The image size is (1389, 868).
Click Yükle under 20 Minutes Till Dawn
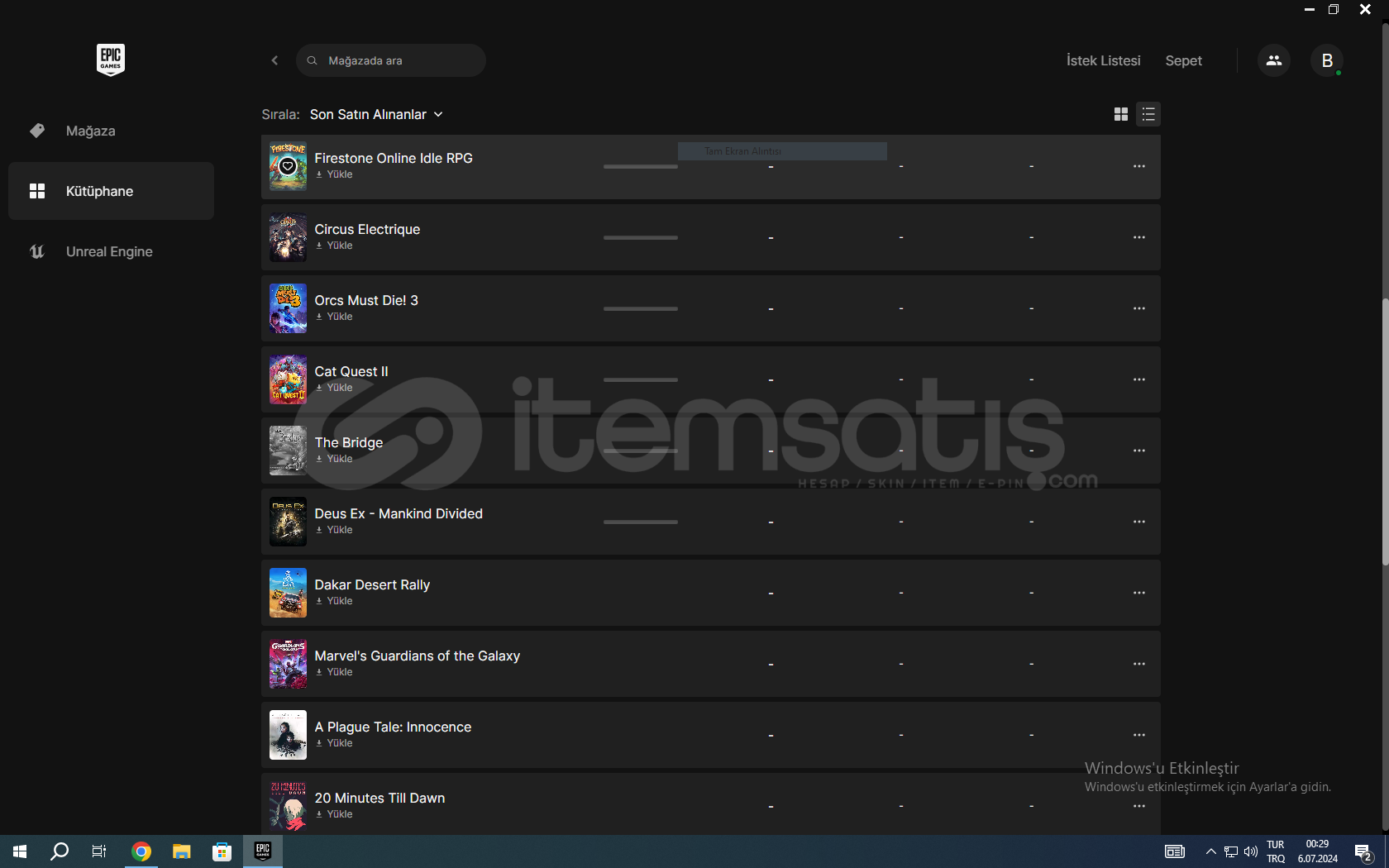tap(334, 814)
